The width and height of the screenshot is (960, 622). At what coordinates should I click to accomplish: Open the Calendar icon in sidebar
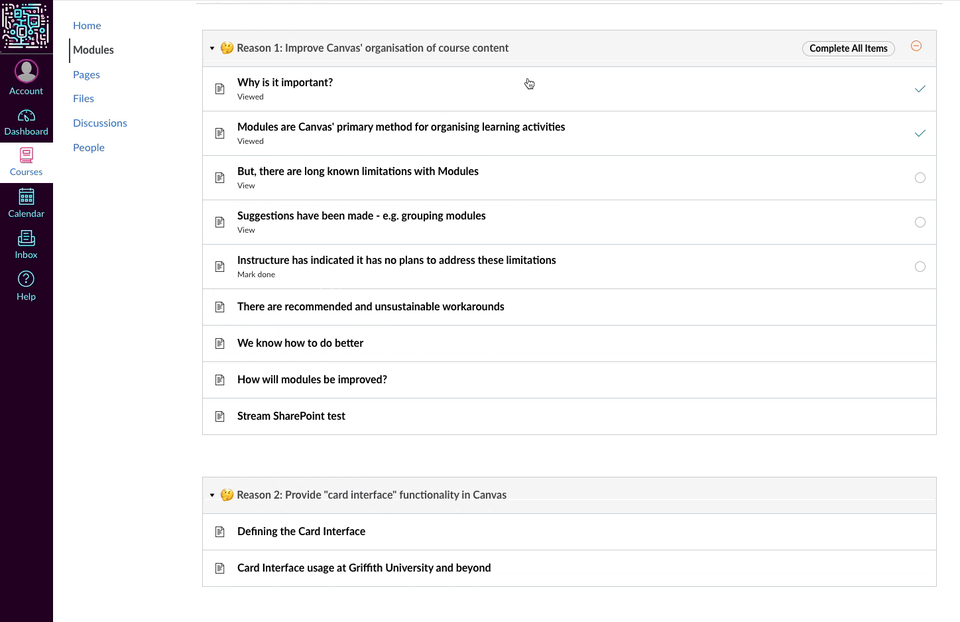[26, 197]
